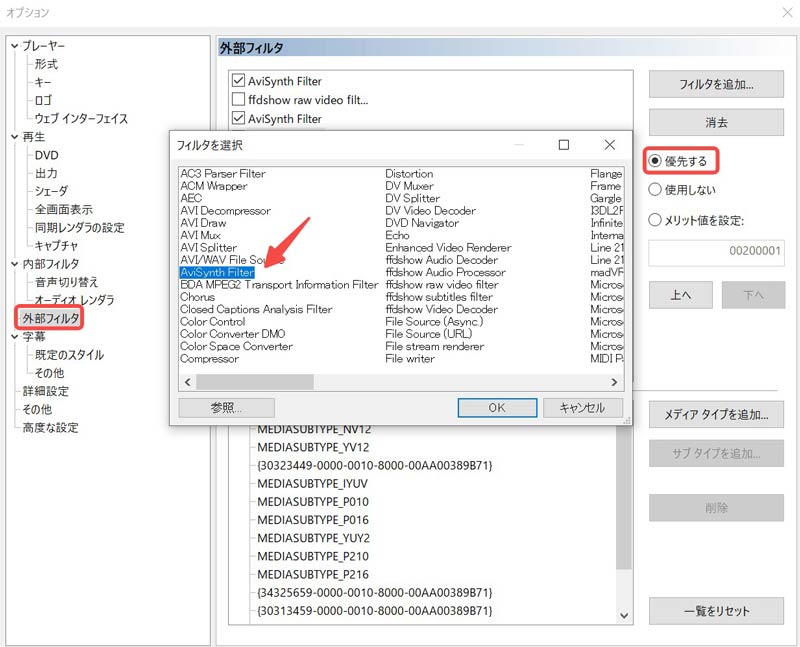
Task: Collapse the プレーヤー tree section
Action: click(x=13, y=46)
